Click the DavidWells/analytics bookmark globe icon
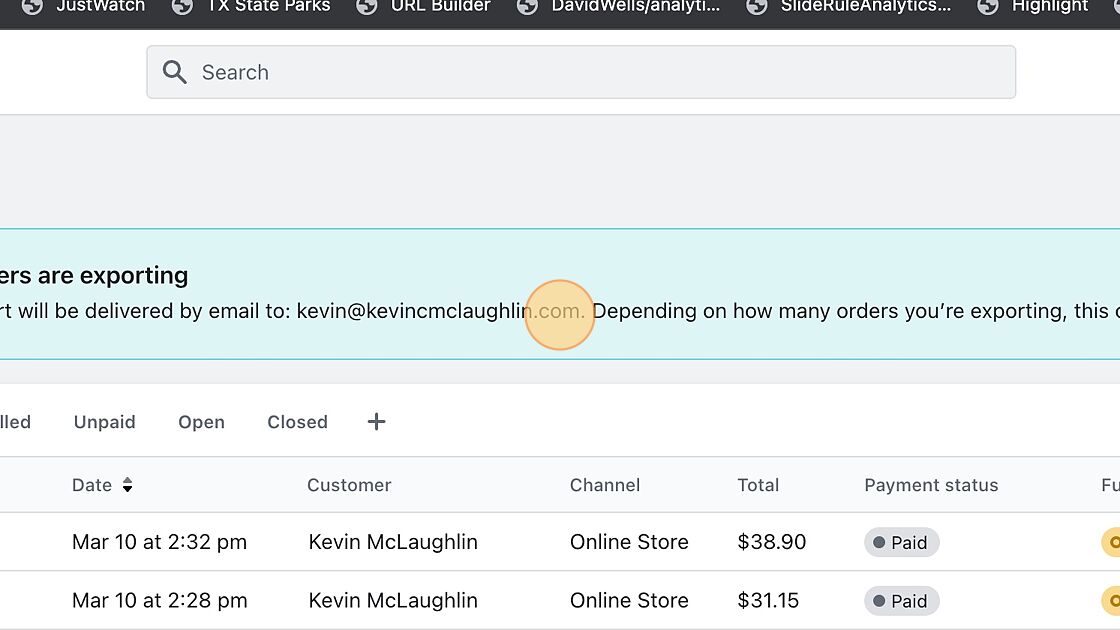Screen dimensions: 1120x630 coord(527,7)
